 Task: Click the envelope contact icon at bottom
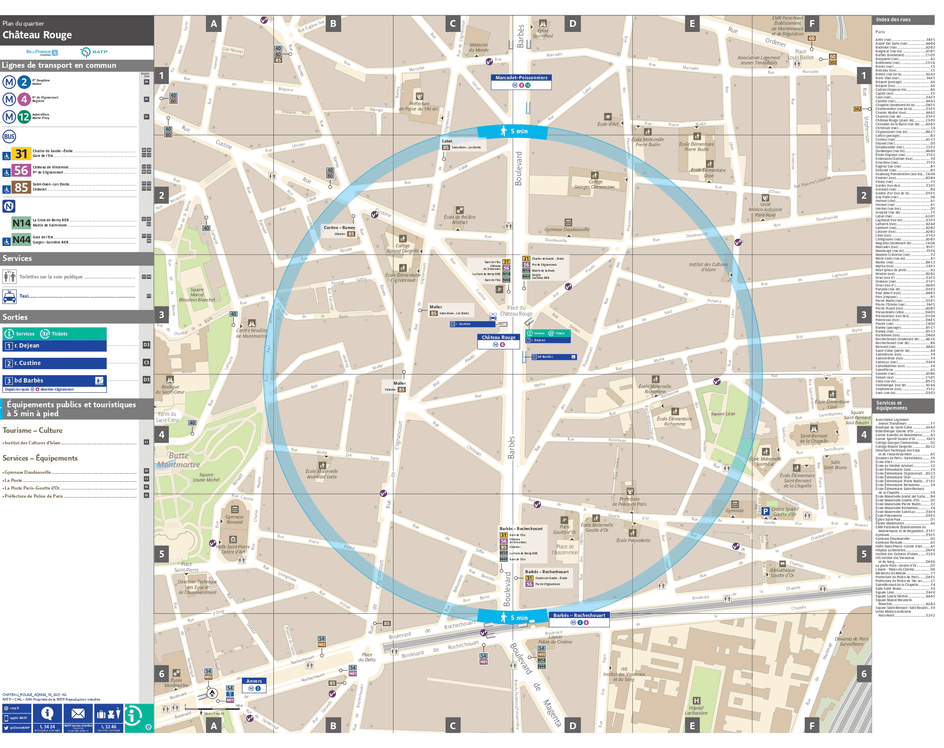(76, 713)
